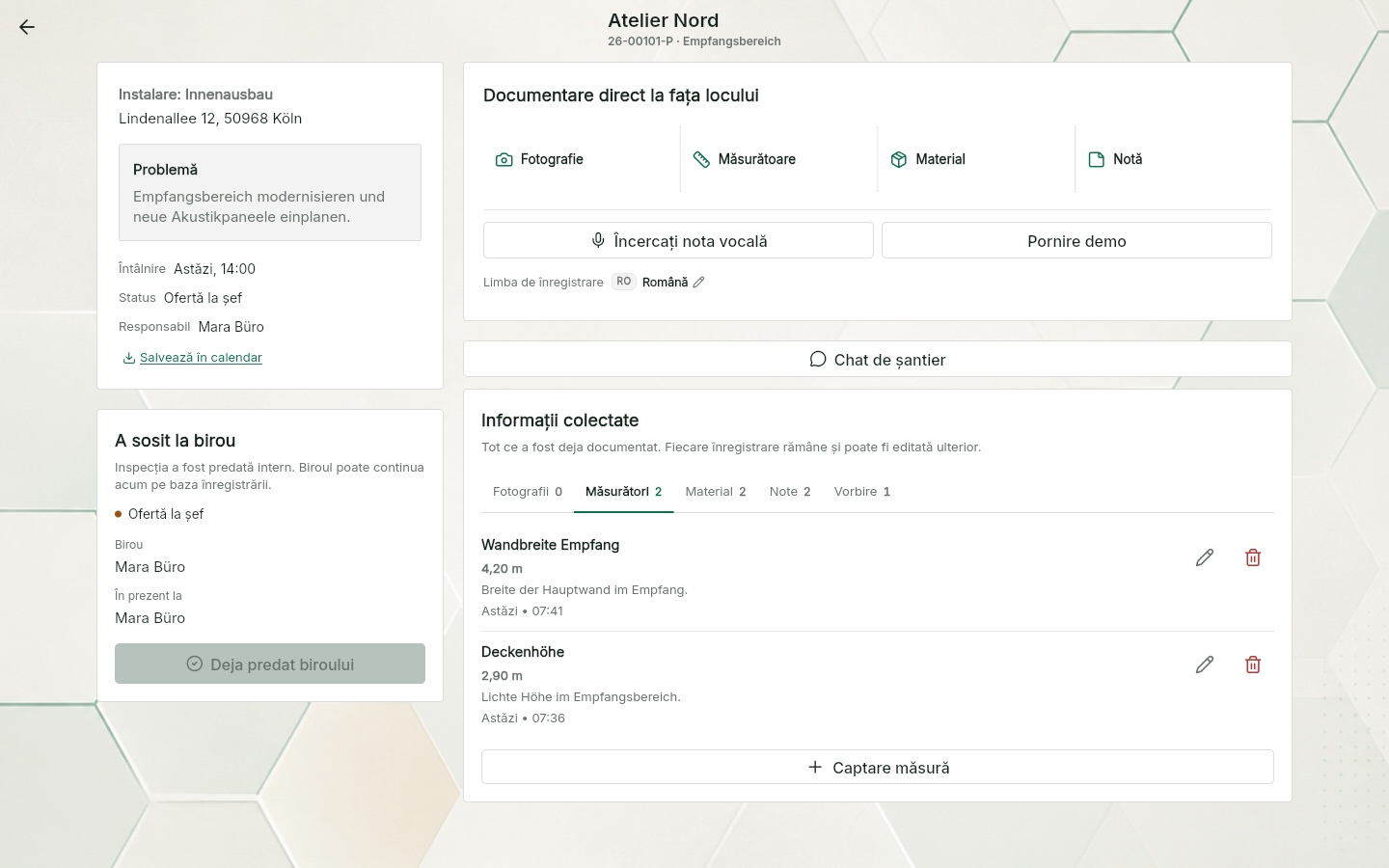Image resolution: width=1389 pixels, height=868 pixels.
Task: Open the Material tab in collected info
Action: 716,492
